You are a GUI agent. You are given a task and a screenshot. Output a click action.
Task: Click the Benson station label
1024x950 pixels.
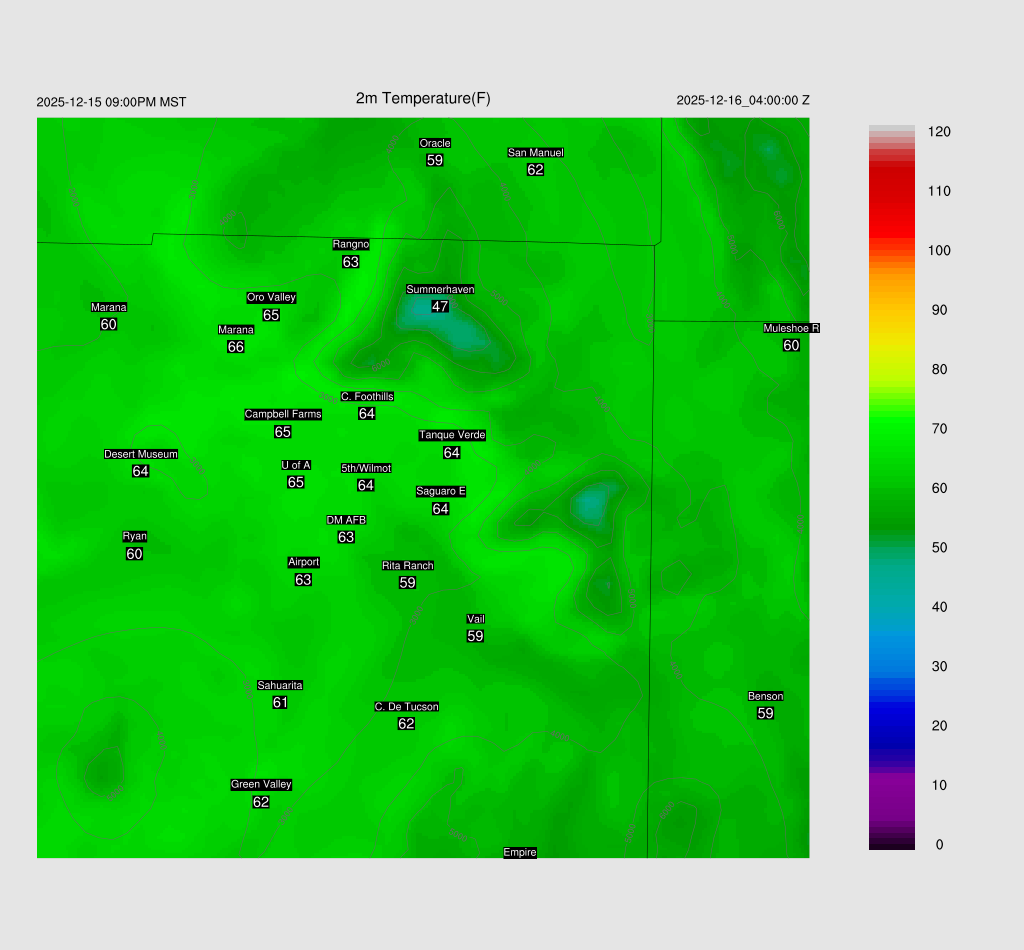coord(766,697)
